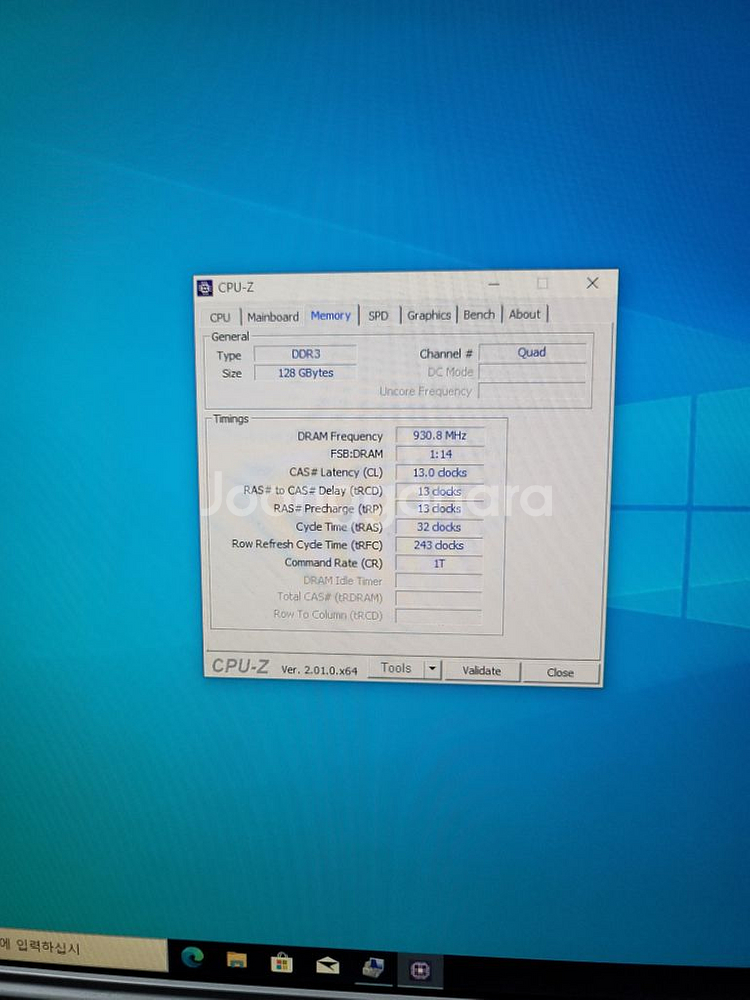Viewport: 750px width, 1000px height.
Task: Click the Validate button
Action: [x=482, y=670]
